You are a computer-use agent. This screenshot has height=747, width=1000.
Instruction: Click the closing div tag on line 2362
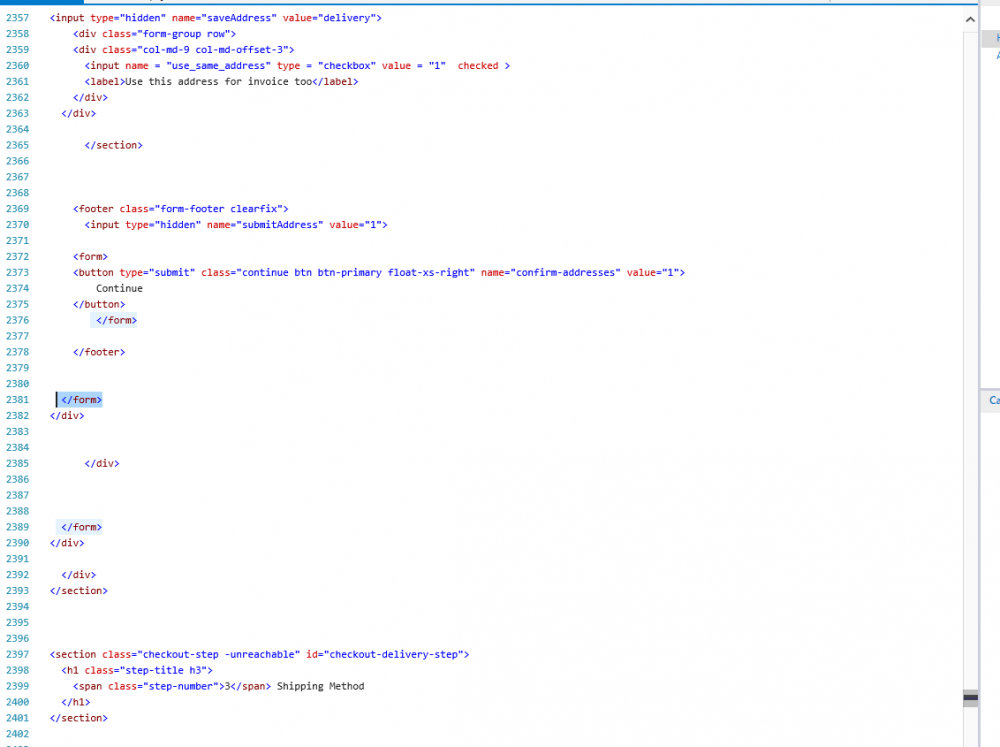[91, 98]
